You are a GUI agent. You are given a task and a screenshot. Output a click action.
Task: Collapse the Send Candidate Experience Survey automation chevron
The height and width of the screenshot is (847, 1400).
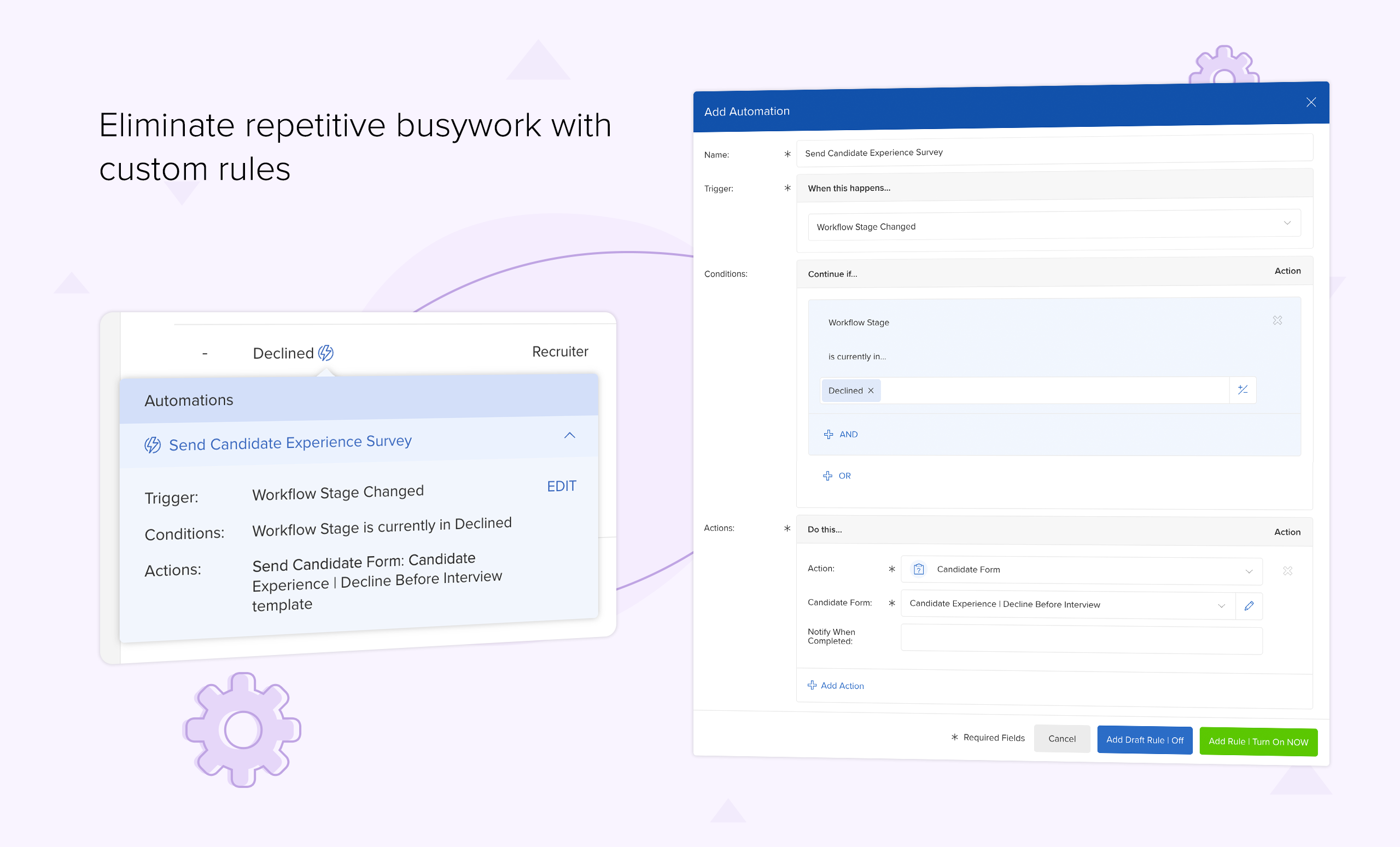pyautogui.click(x=569, y=436)
